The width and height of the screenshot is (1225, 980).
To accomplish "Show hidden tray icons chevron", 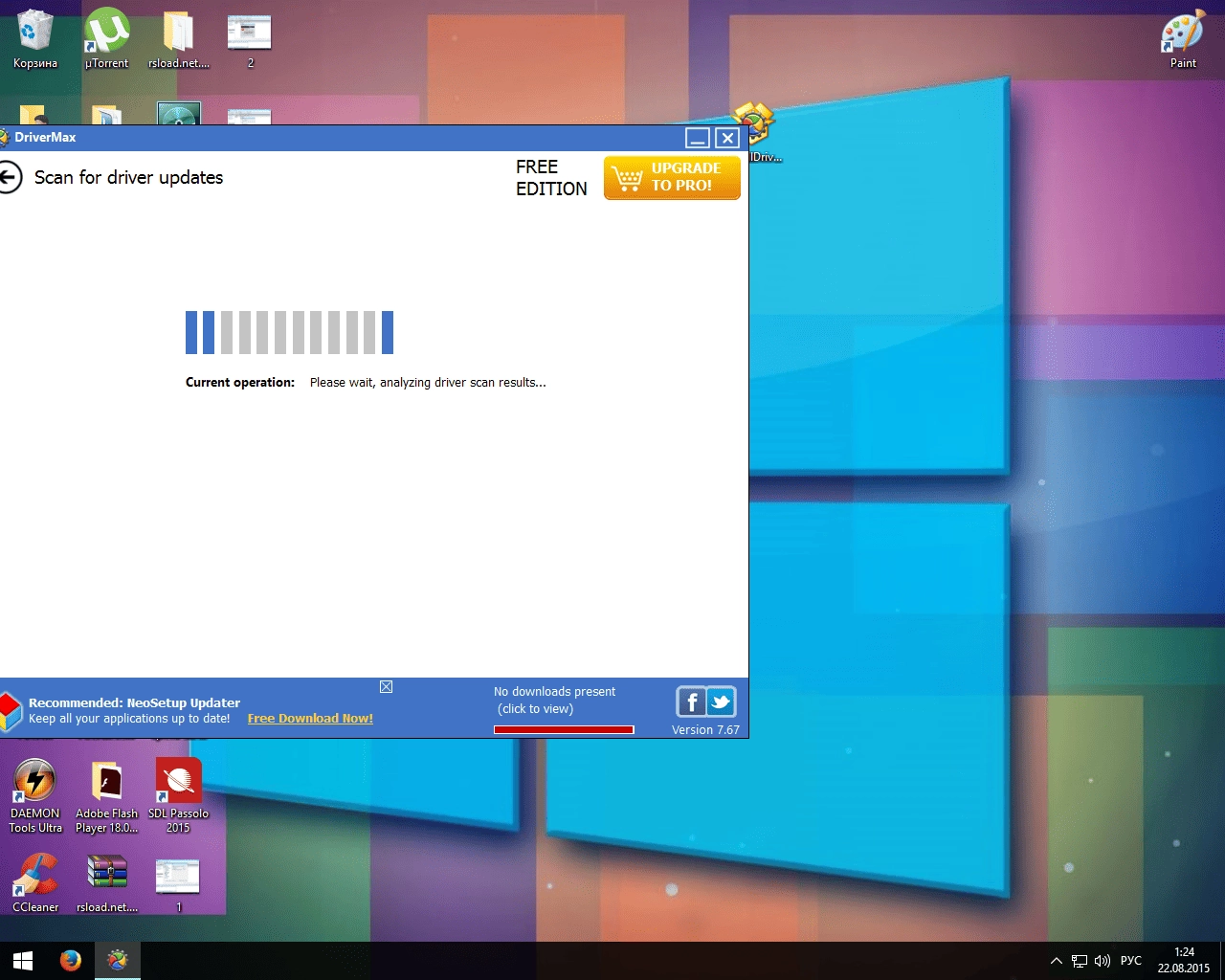I will (x=1056, y=961).
